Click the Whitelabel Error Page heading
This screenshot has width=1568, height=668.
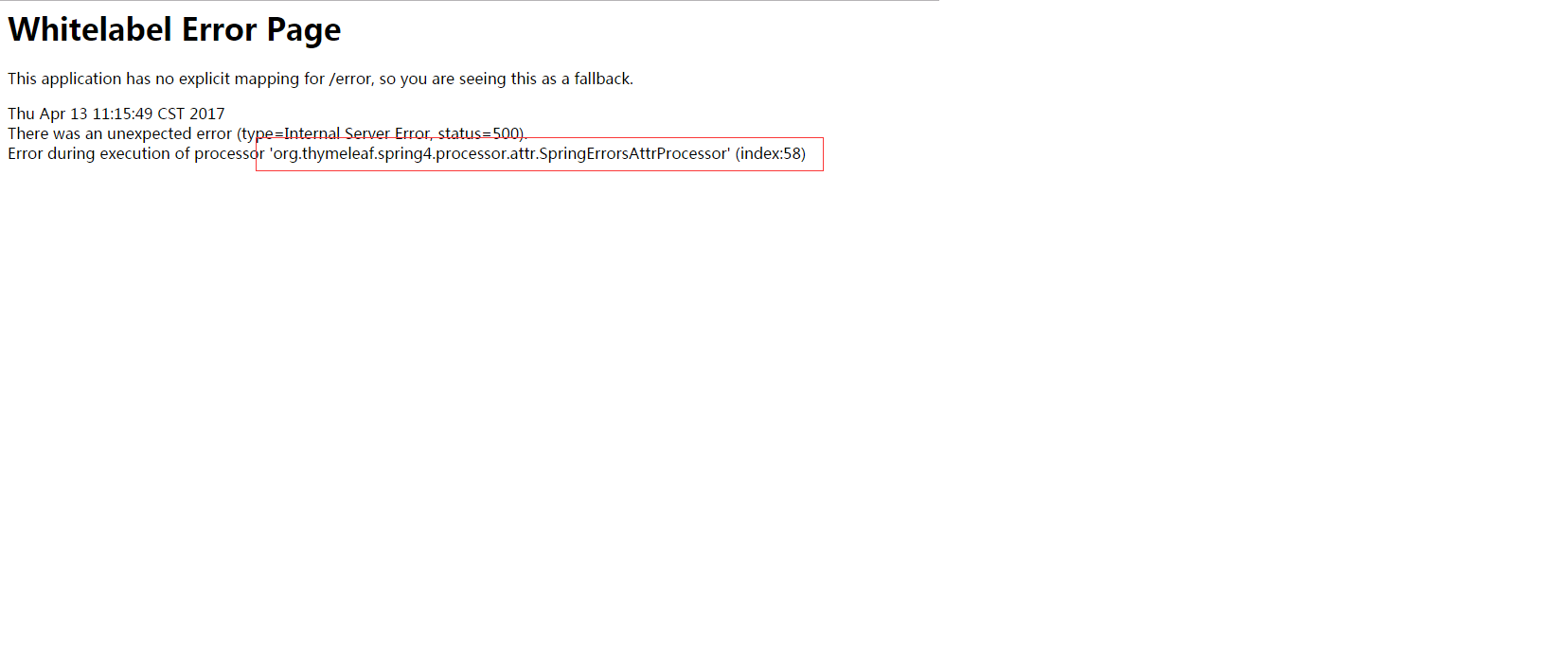174,29
